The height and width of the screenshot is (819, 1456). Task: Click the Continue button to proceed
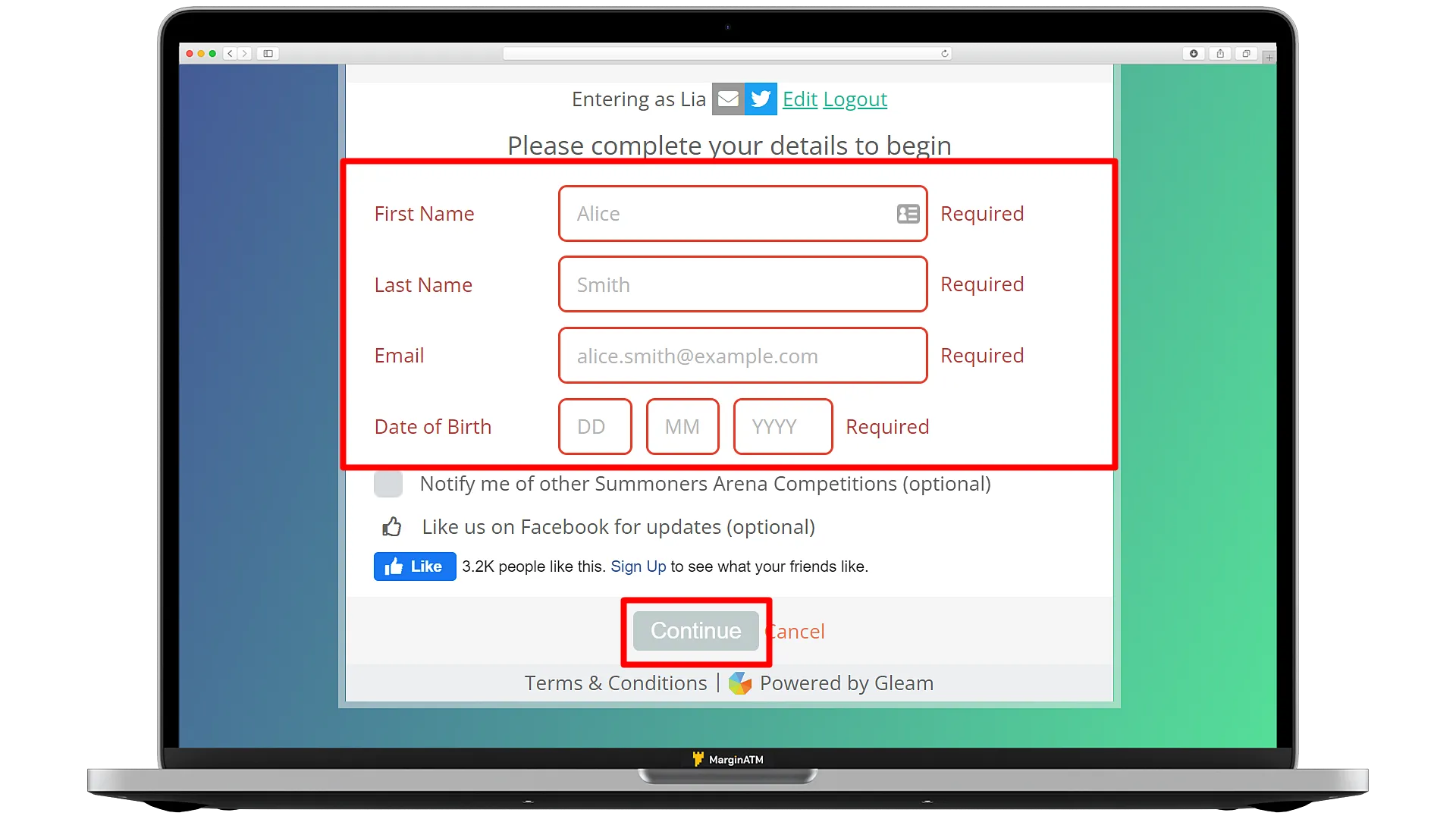(696, 630)
